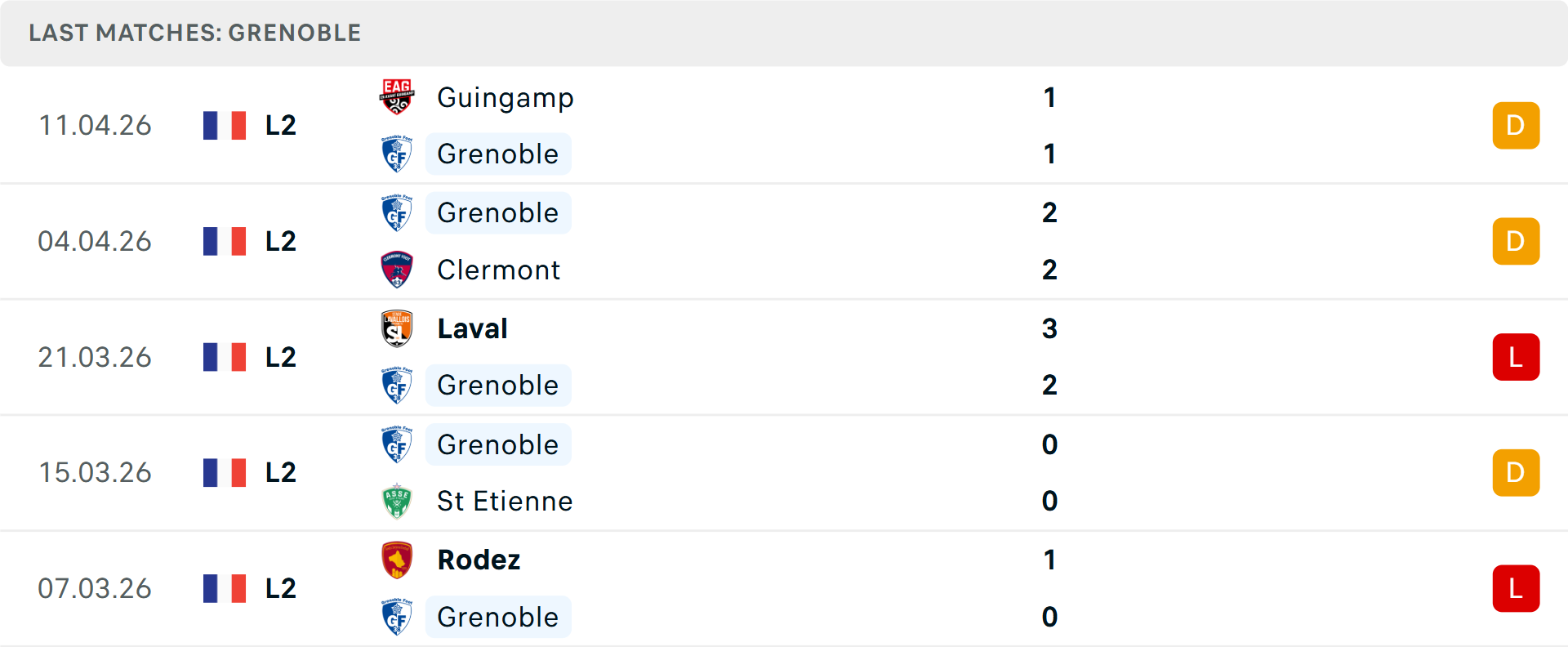Select the St Etienne ASSE logo
The image size is (1568, 647).
click(x=397, y=501)
